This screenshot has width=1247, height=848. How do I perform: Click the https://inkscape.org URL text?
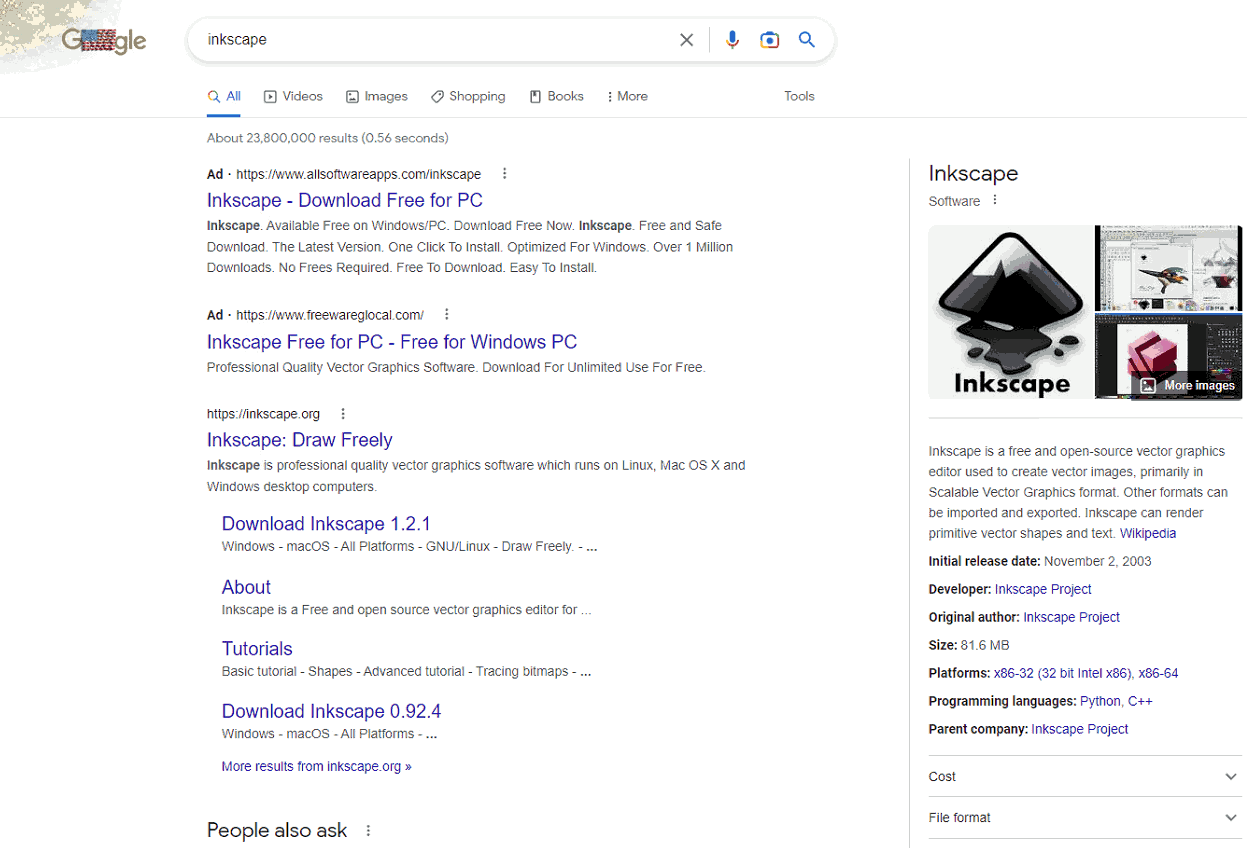click(263, 414)
